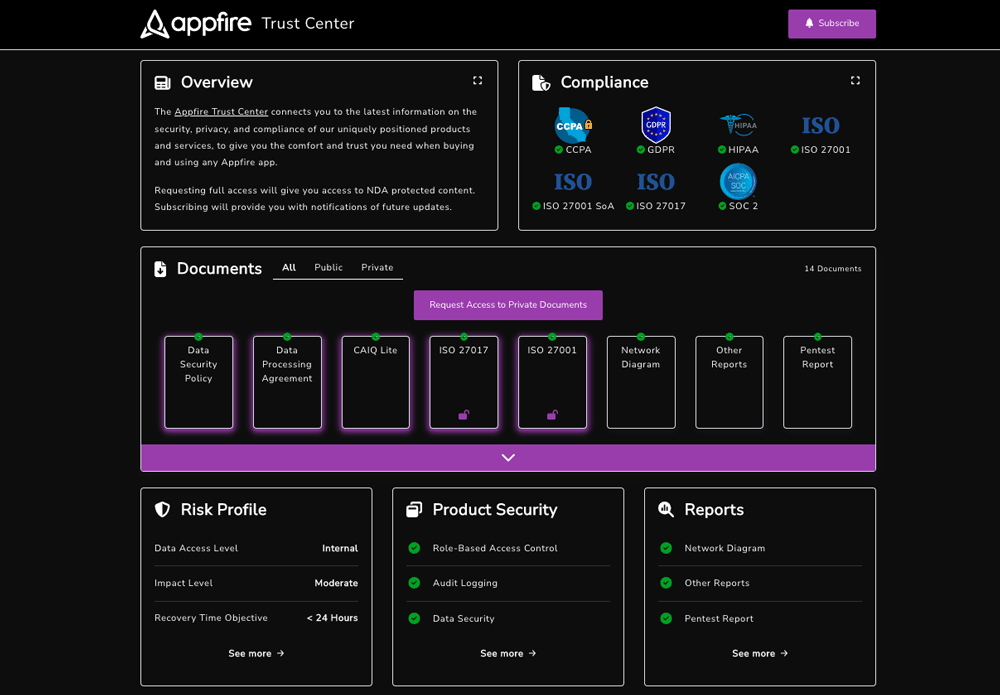See more of Reports section
The width and height of the screenshot is (1000, 695).
pyautogui.click(x=760, y=654)
